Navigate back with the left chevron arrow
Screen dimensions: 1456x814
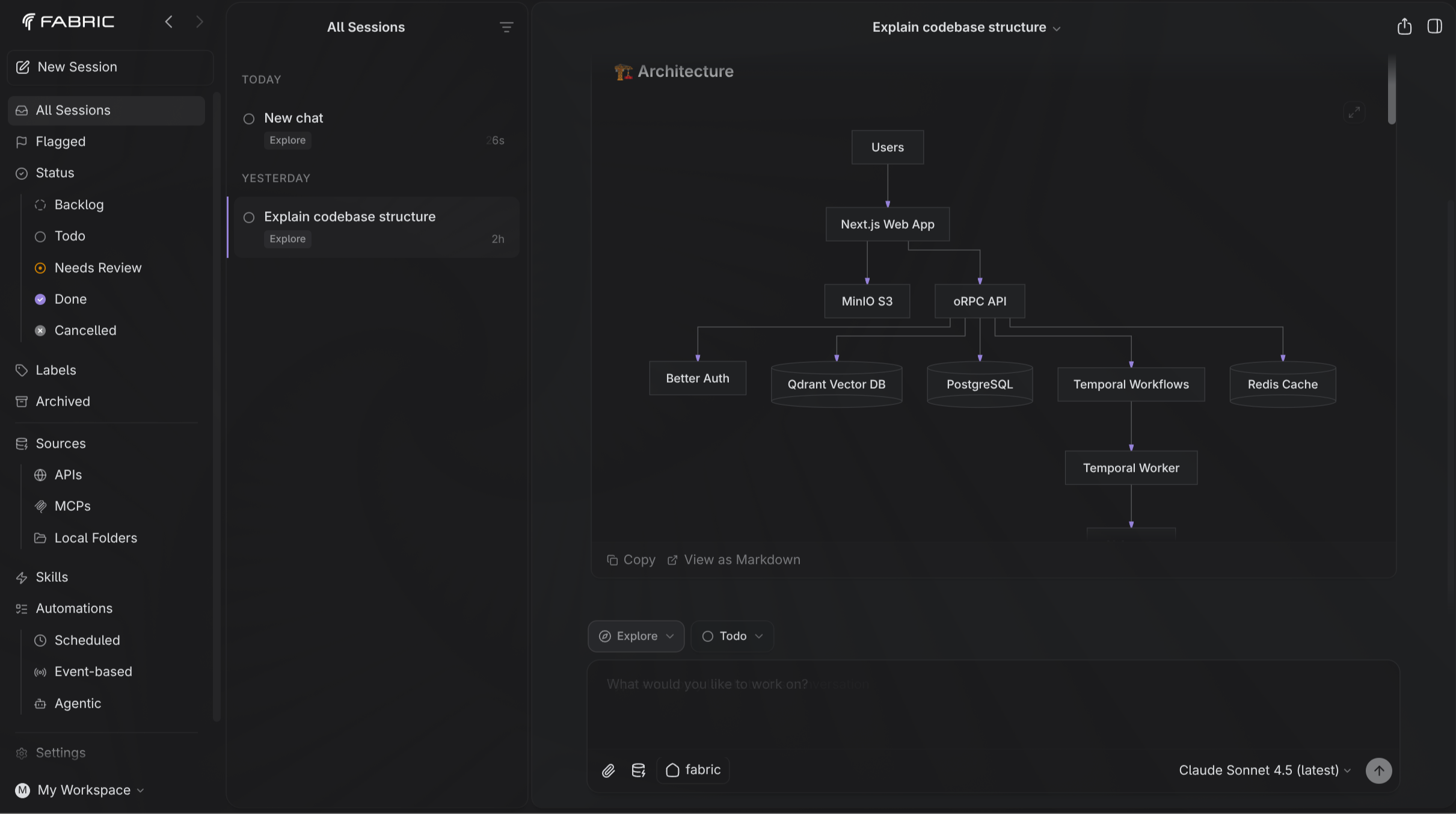pos(169,22)
